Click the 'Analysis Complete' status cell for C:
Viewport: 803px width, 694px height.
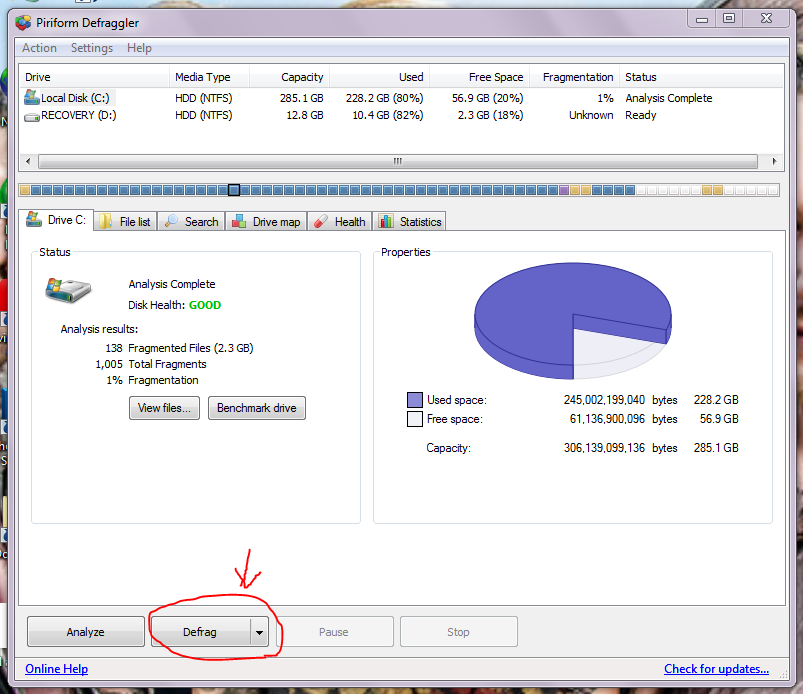pos(669,98)
